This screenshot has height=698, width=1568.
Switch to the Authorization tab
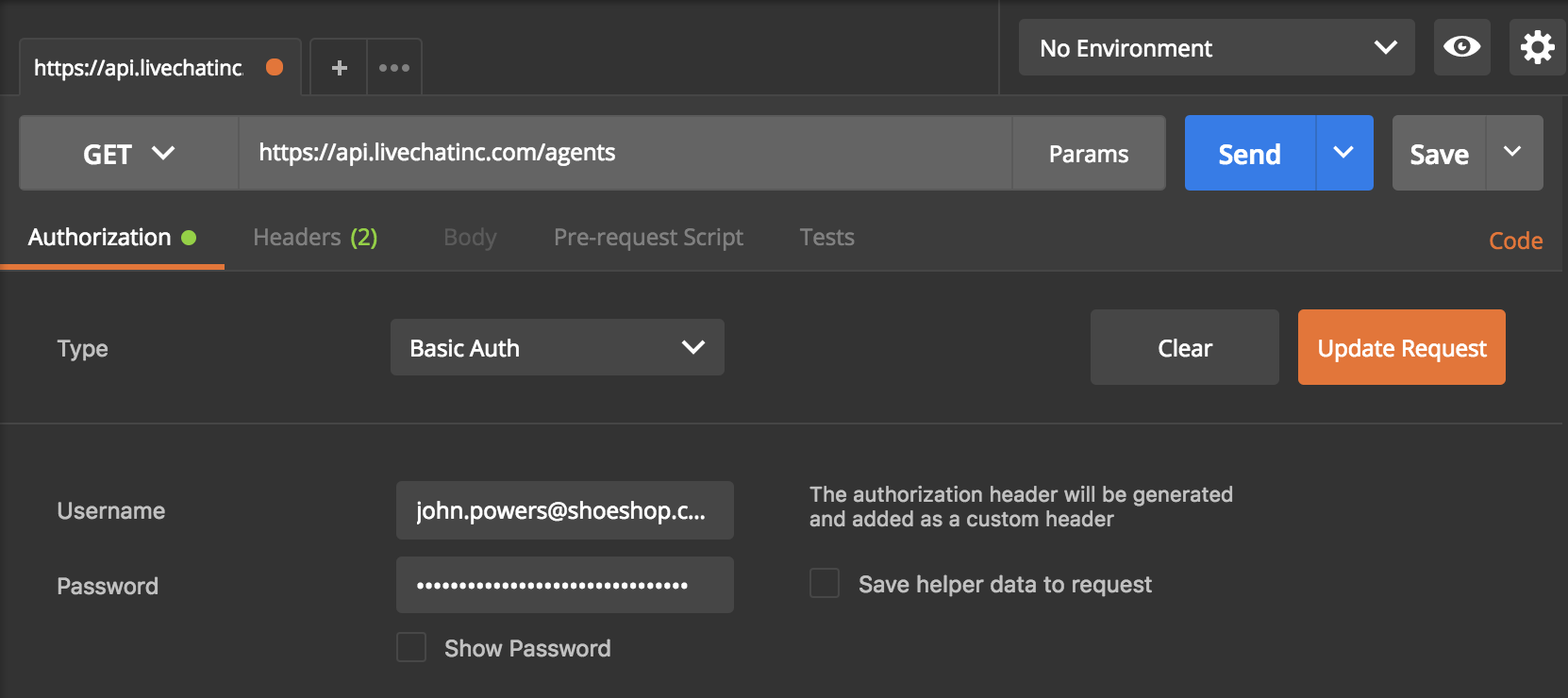[x=111, y=238]
